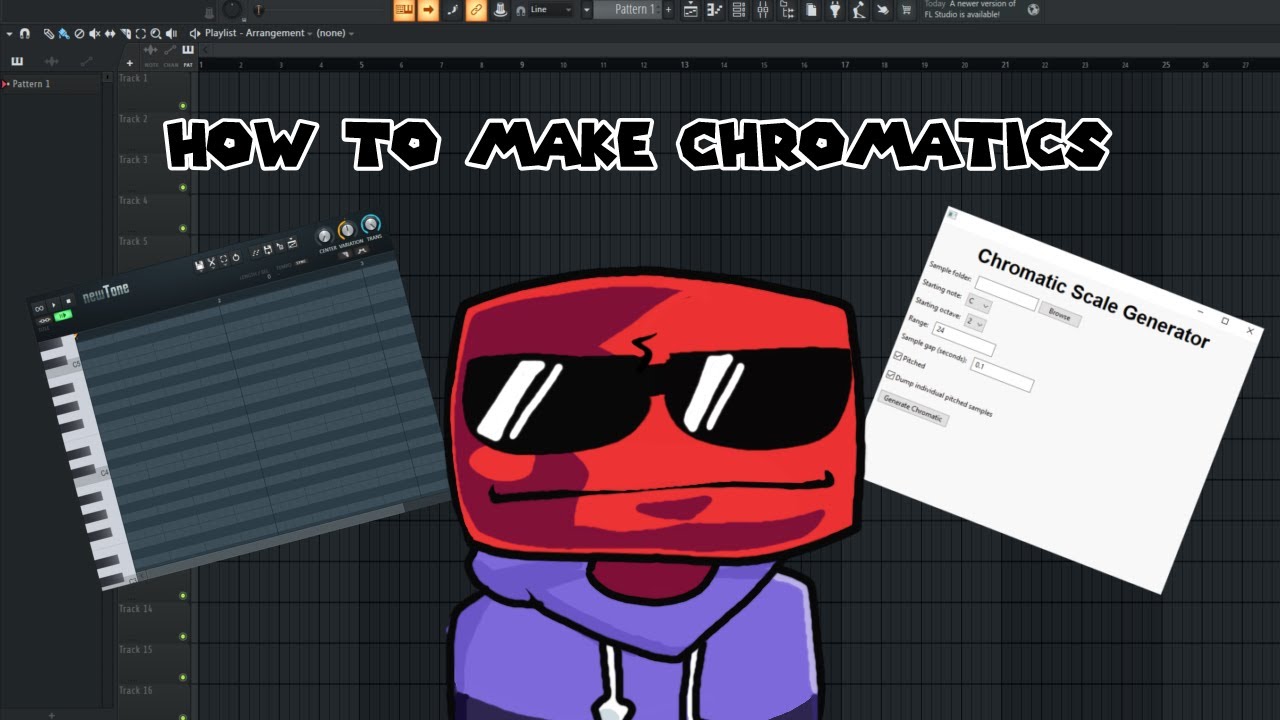
Task: Select the audio waveform picker tab
Action: [51, 61]
